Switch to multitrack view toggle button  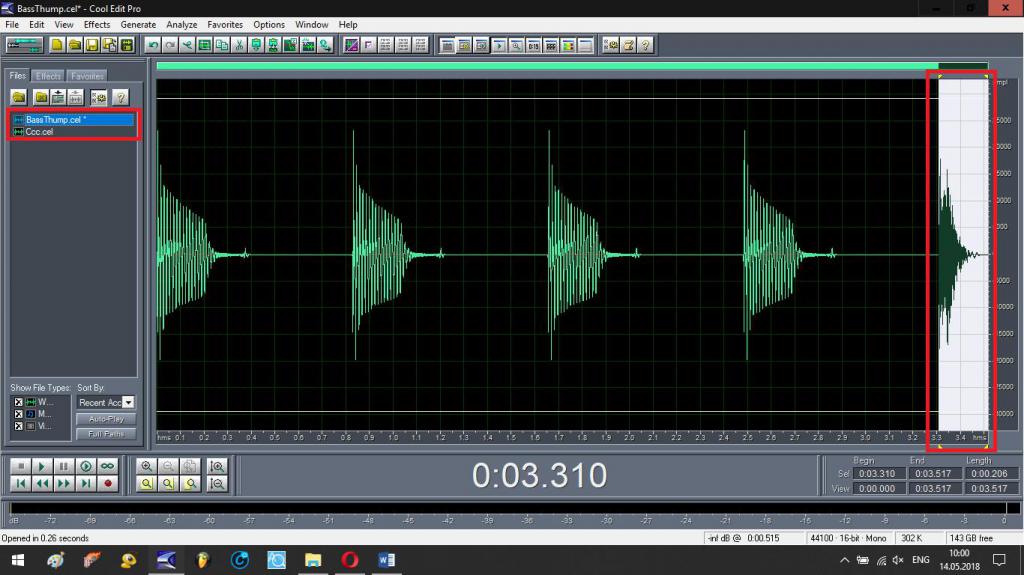click(24, 45)
